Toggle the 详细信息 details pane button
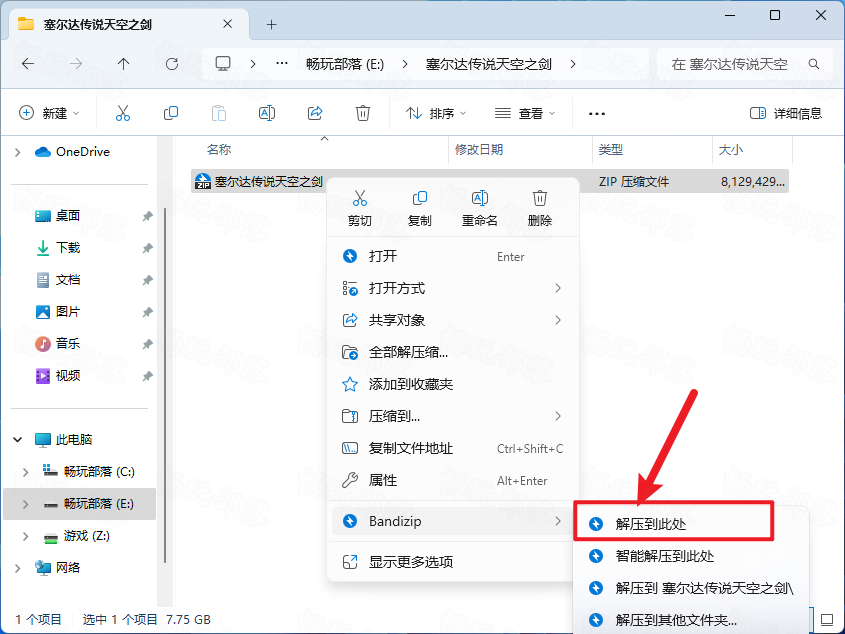Viewport: 845px width, 634px height. 786,113
